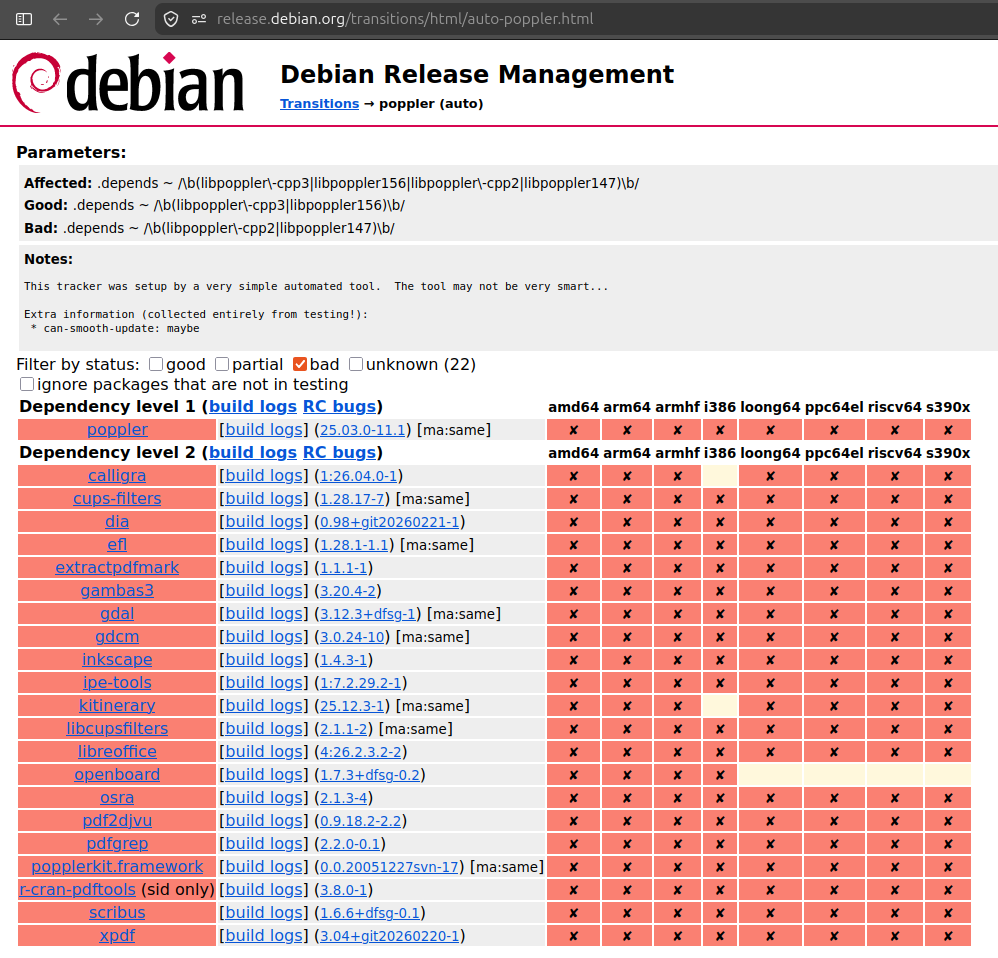This screenshot has width=998, height=958.
Task: Open build logs link in kitinerary row
Action: click(264, 705)
